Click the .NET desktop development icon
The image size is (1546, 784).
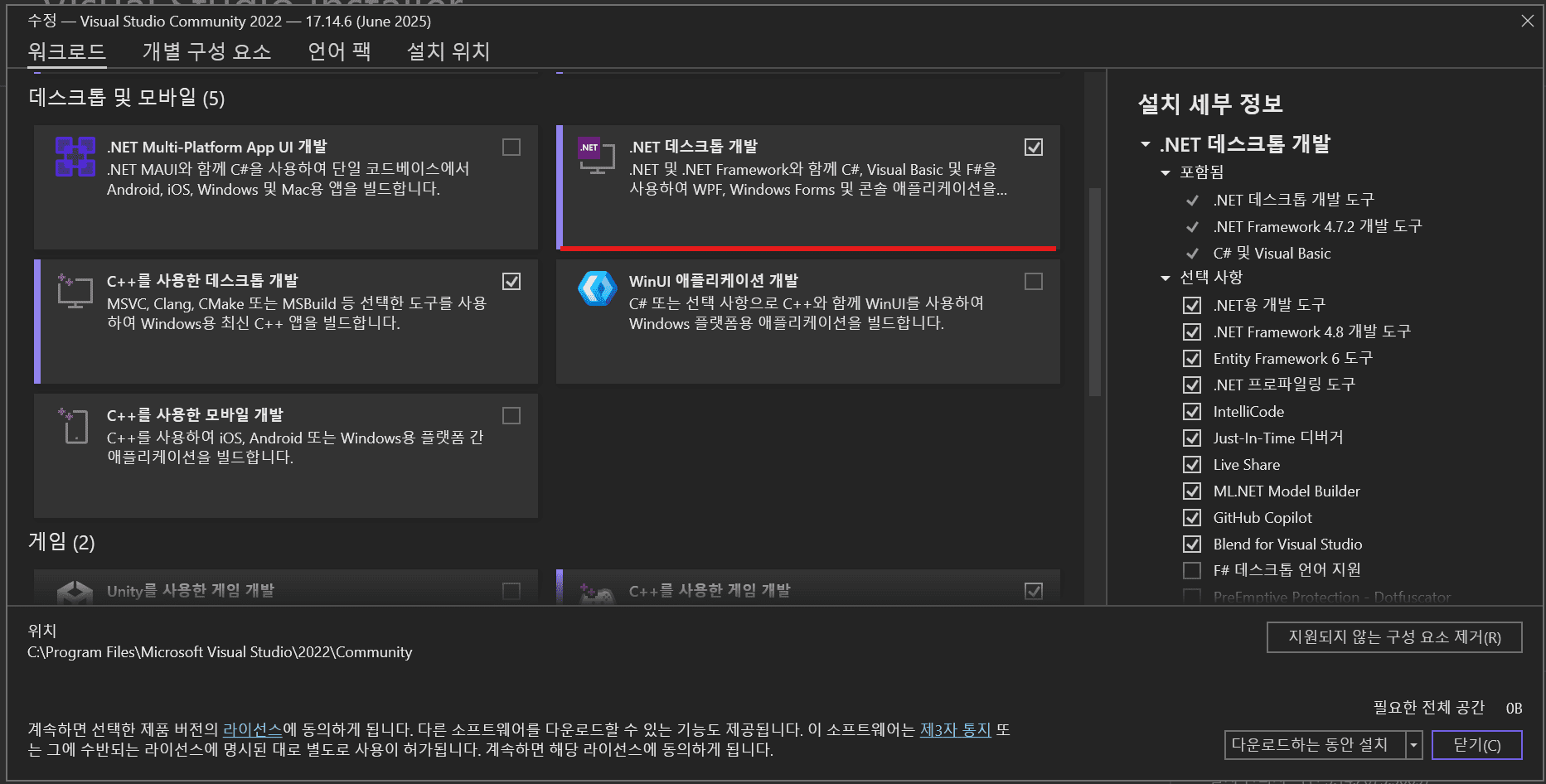pyautogui.click(x=596, y=156)
